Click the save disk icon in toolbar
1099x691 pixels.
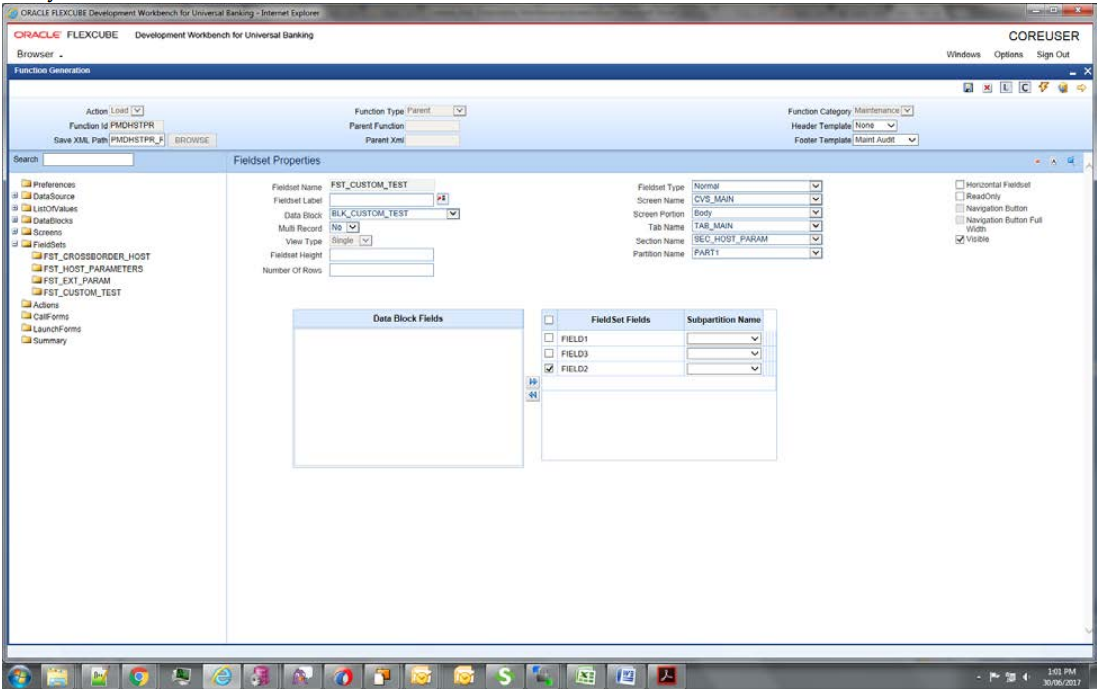[x=968, y=88]
